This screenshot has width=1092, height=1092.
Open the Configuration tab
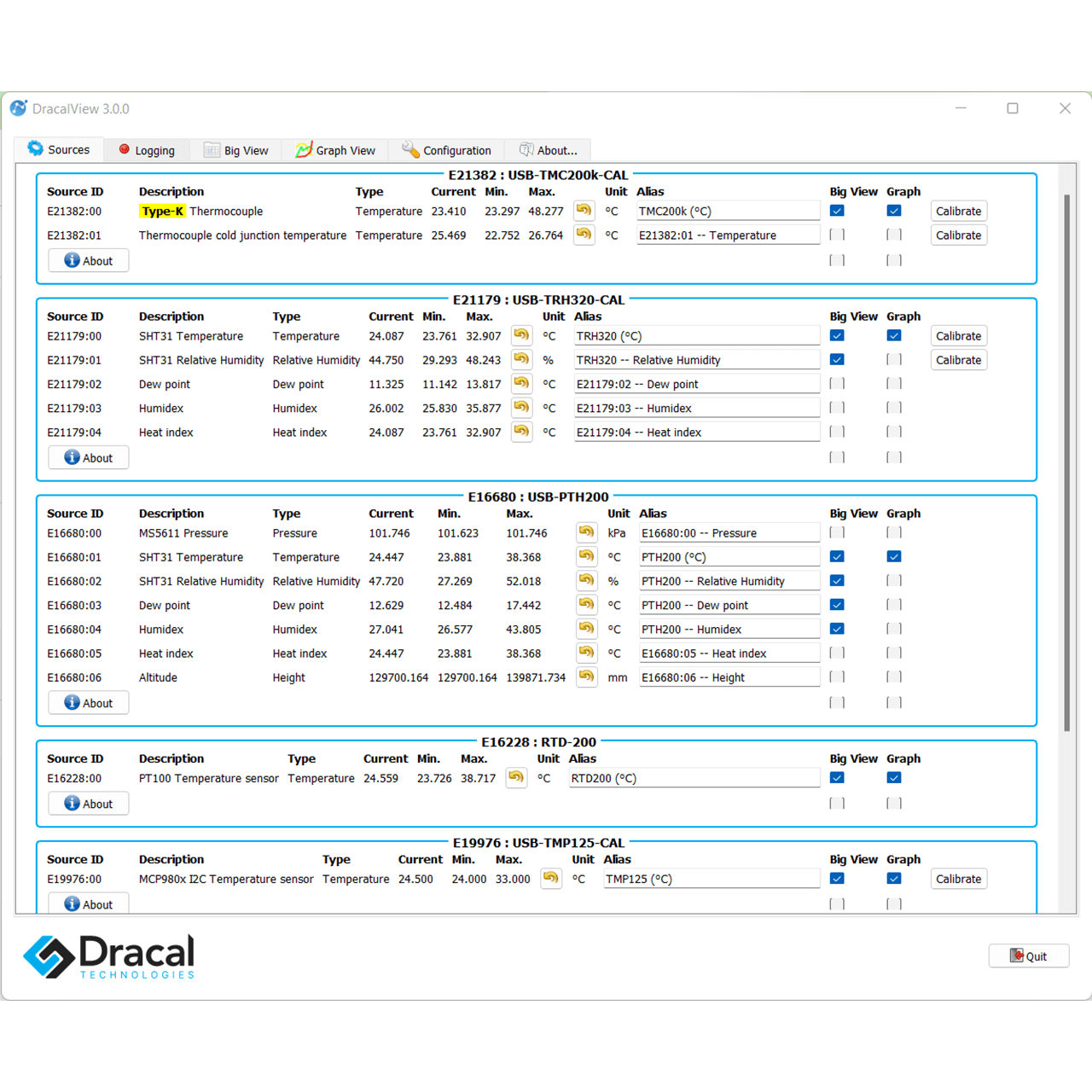pos(446,150)
